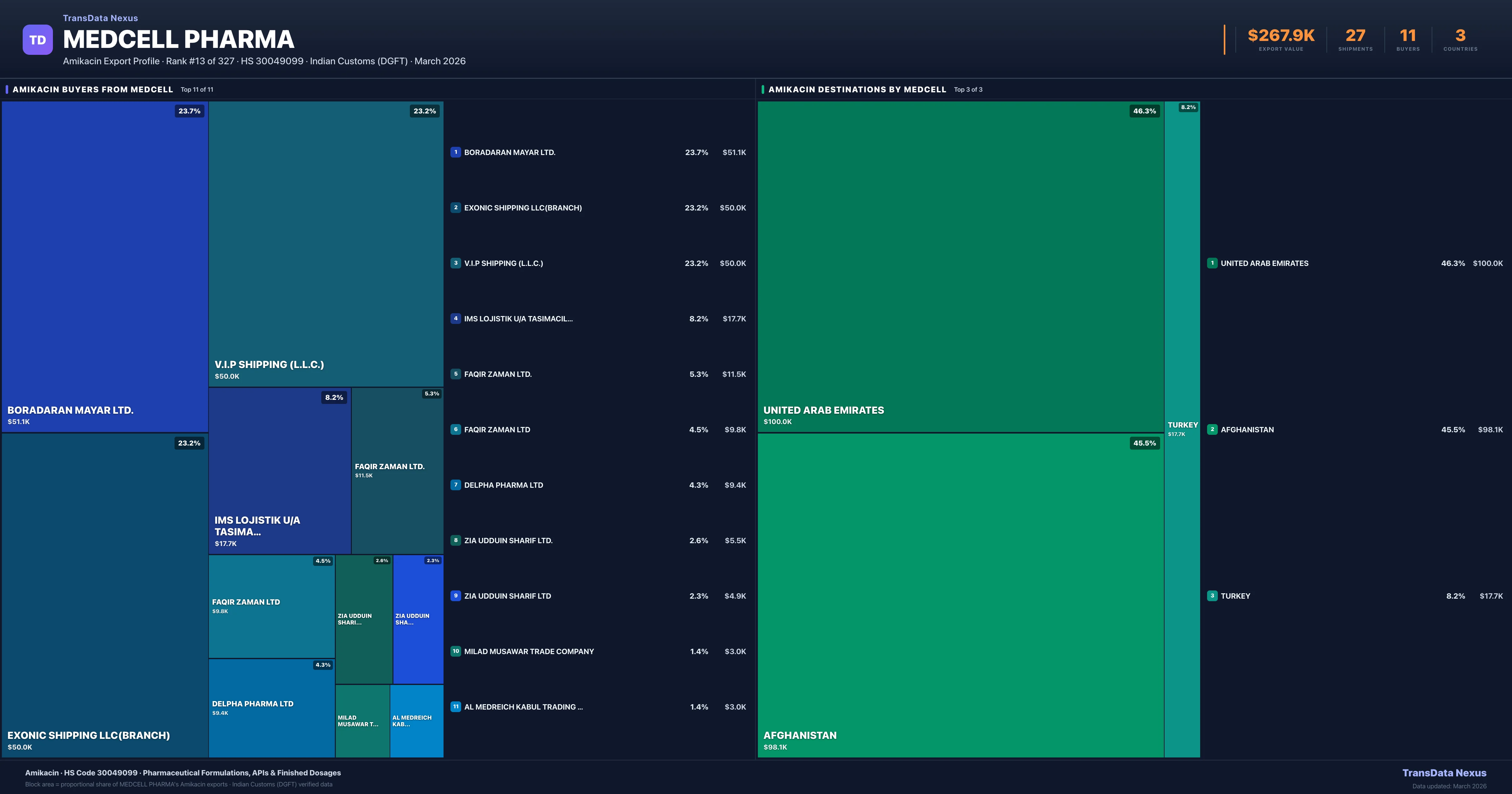
Task: Switch to the AMIKACIN DESTINATIONS BY MEDCELL section
Action: (857, 89)
